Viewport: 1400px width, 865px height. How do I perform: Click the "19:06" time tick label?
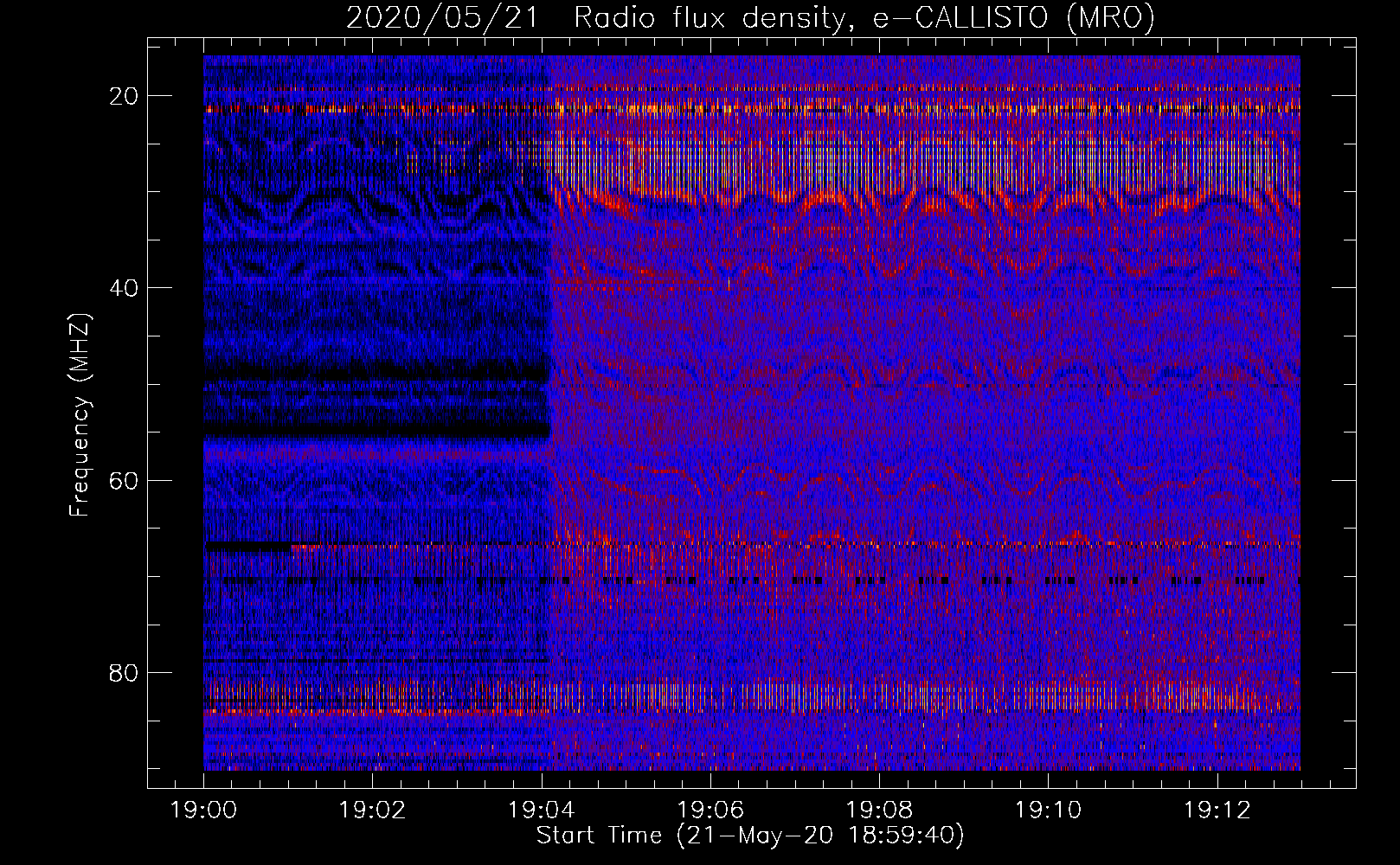[710, 811]
